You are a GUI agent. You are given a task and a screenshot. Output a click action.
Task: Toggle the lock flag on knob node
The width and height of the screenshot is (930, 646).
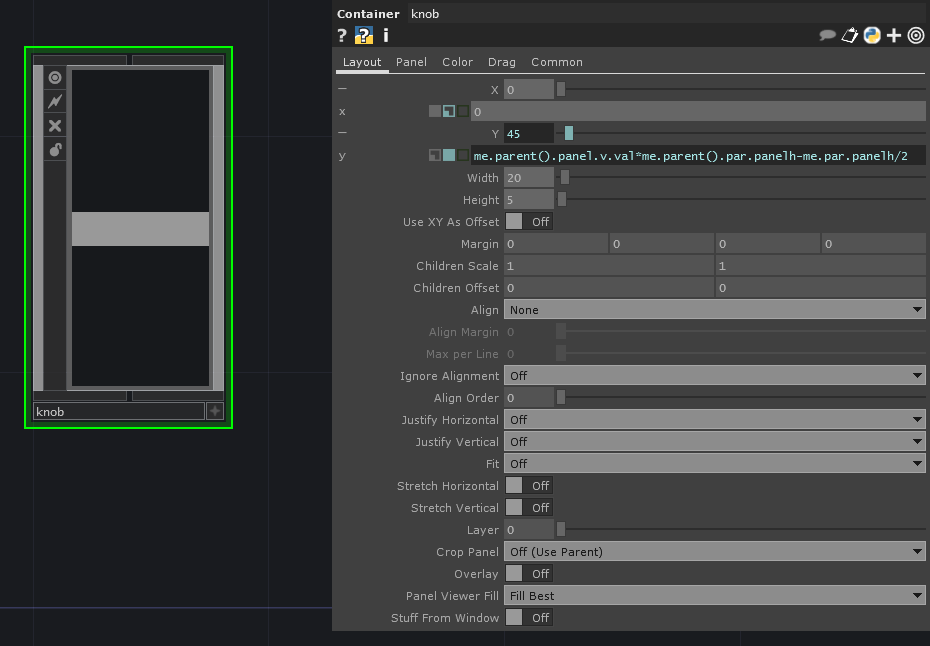[55, 150]
